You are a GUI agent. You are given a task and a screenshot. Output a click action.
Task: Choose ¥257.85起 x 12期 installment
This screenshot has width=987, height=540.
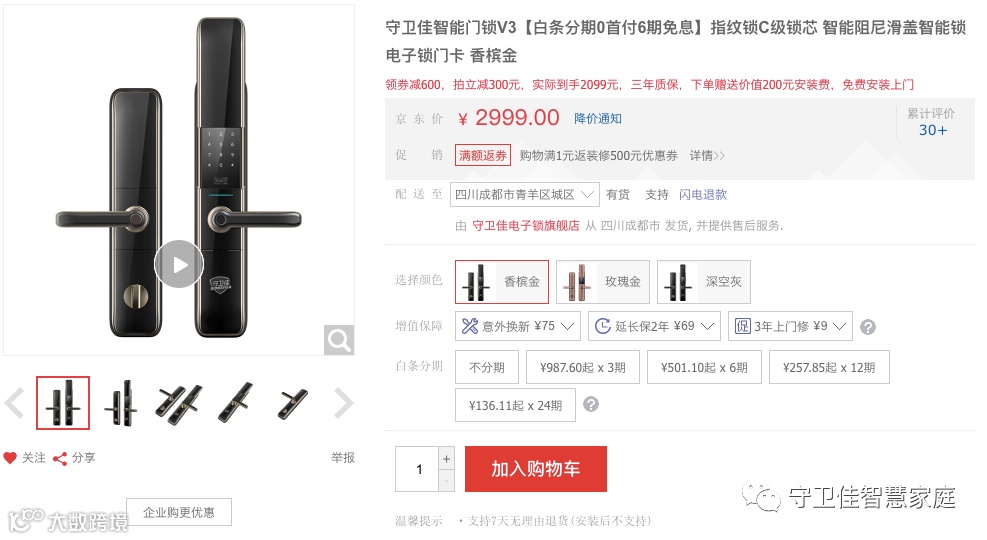[829, 368]
